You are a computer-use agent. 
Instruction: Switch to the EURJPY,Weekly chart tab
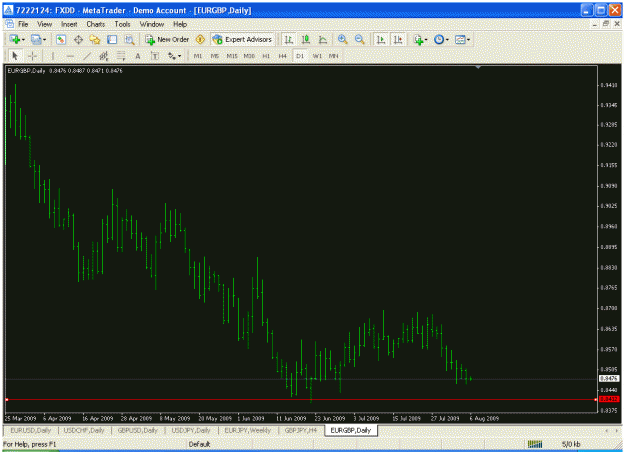click(x=248, y=430)
